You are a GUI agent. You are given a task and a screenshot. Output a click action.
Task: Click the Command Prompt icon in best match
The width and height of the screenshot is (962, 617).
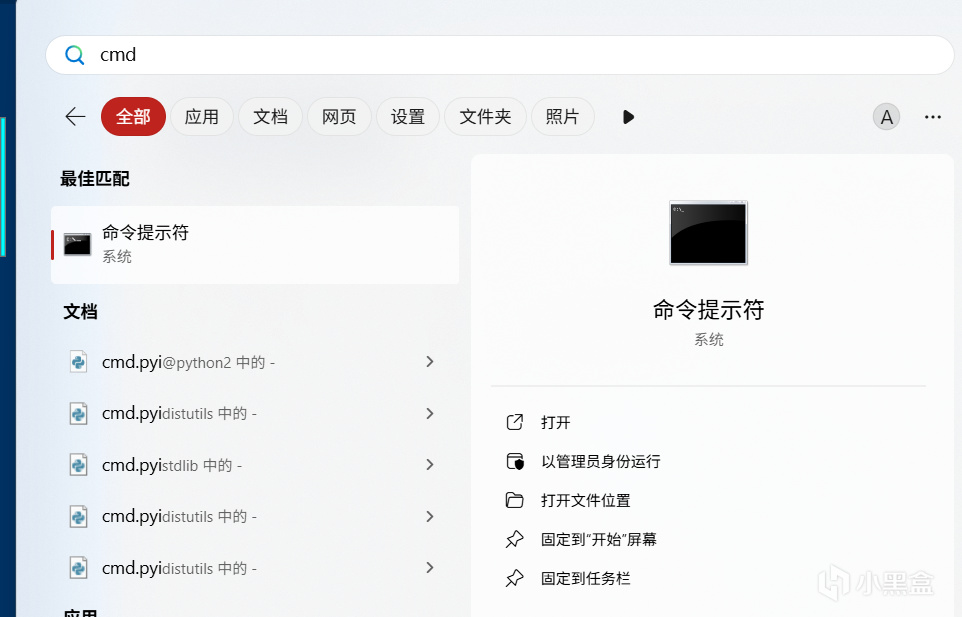pyautogui.click(x=77, y=245)
